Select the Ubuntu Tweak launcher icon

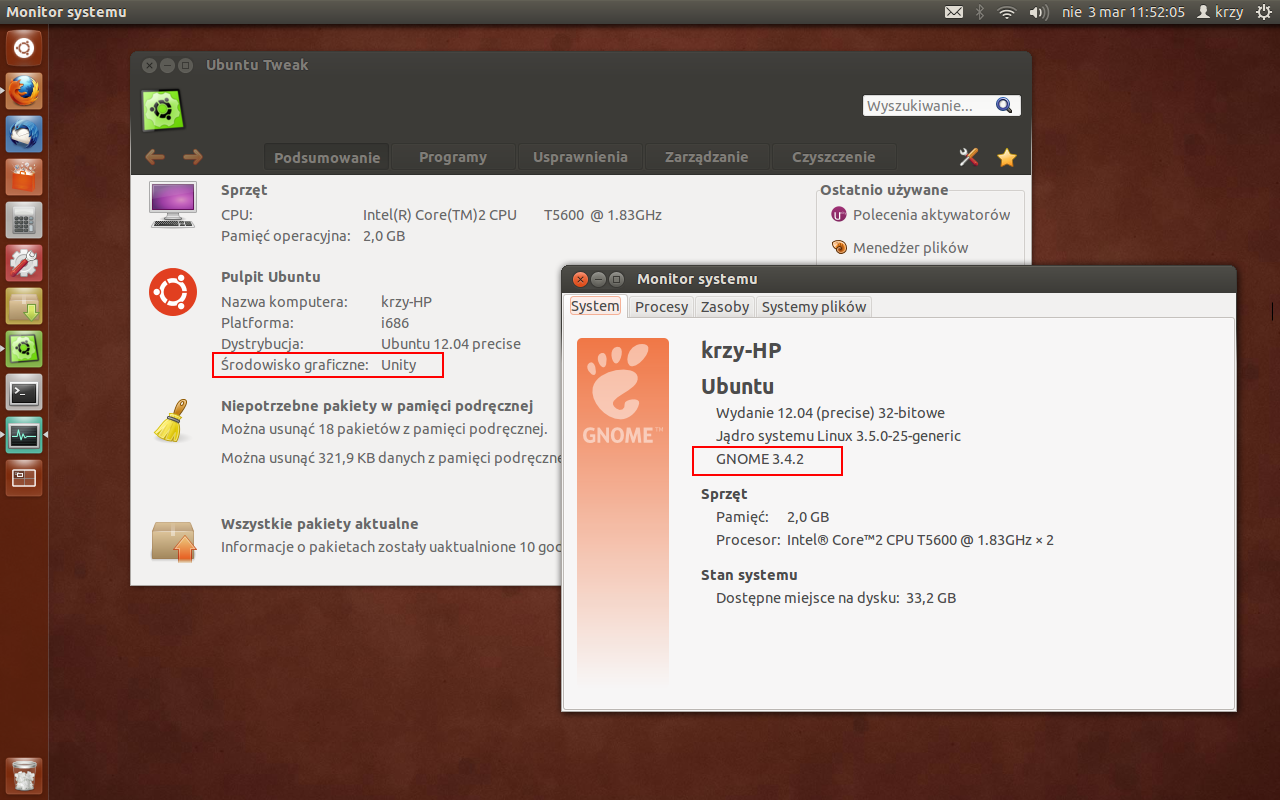(x=24, y=349)
